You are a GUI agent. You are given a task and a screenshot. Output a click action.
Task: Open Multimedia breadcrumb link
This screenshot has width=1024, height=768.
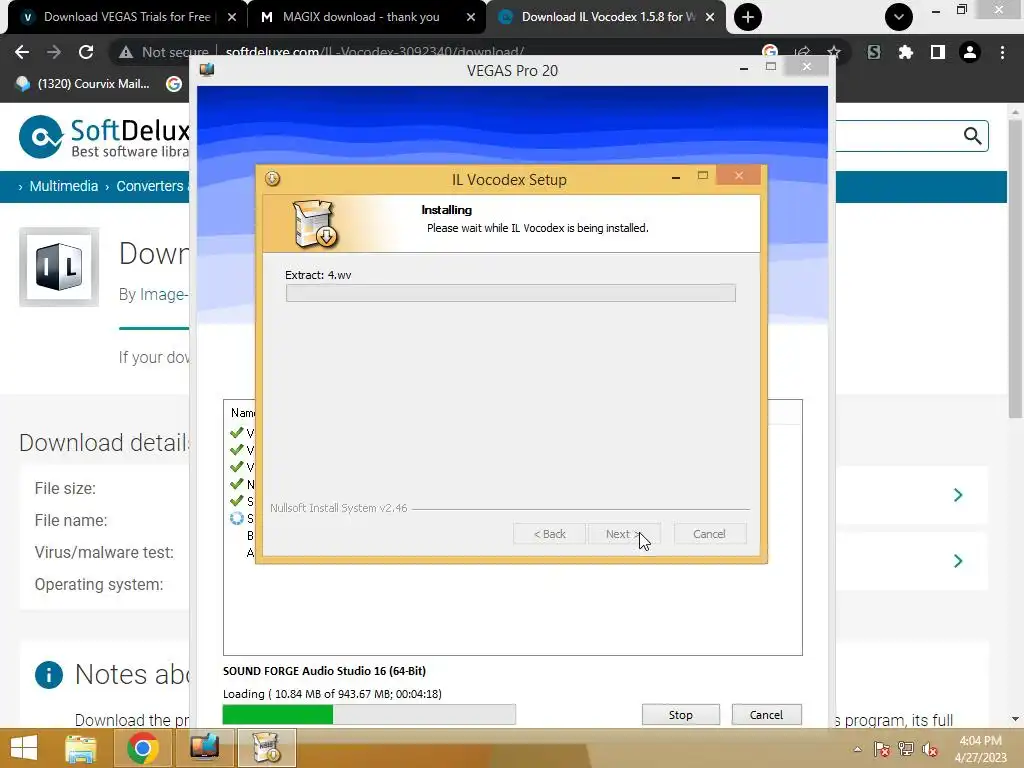click(63, 186)
